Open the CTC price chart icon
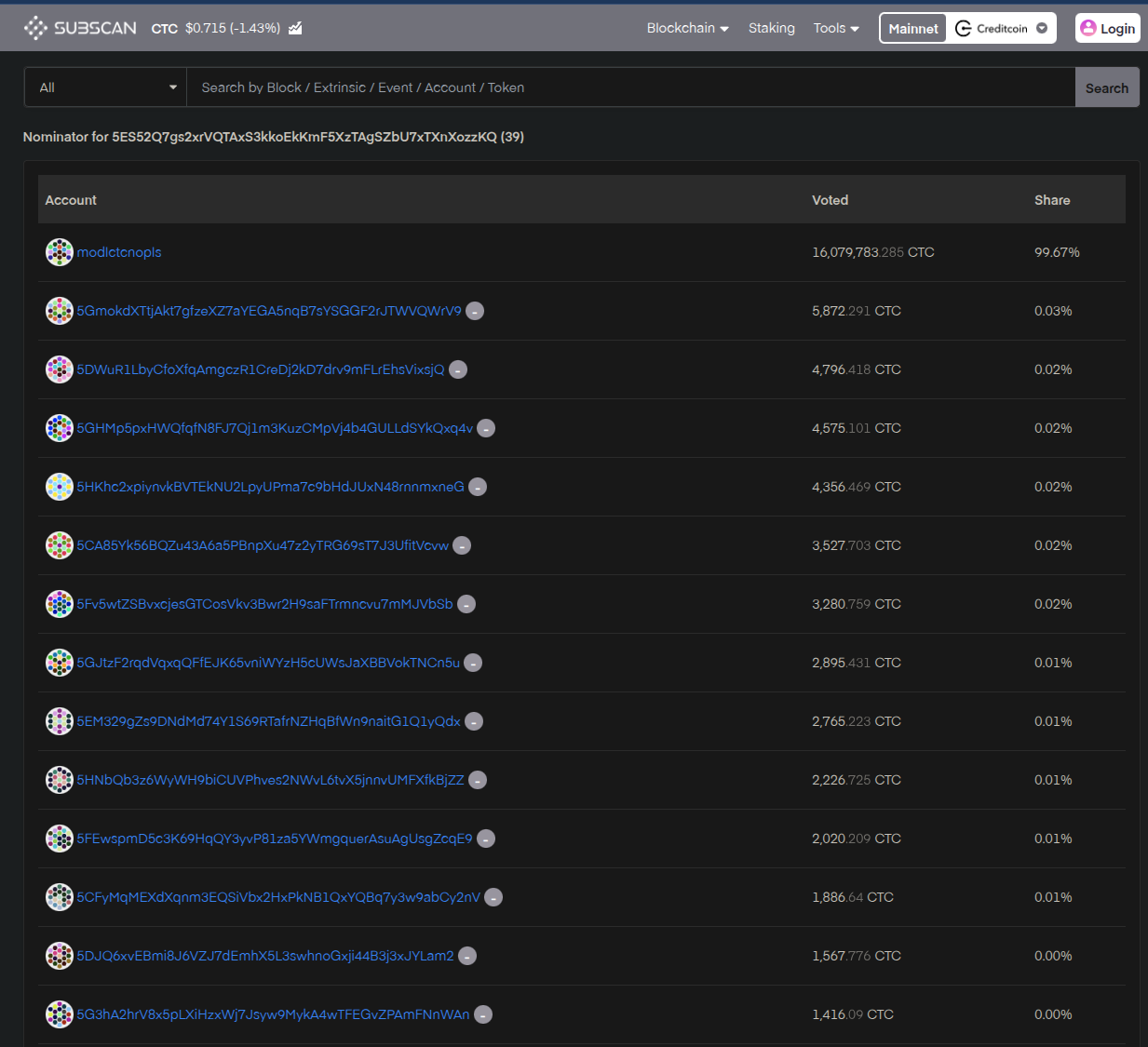 click(295, 28)
